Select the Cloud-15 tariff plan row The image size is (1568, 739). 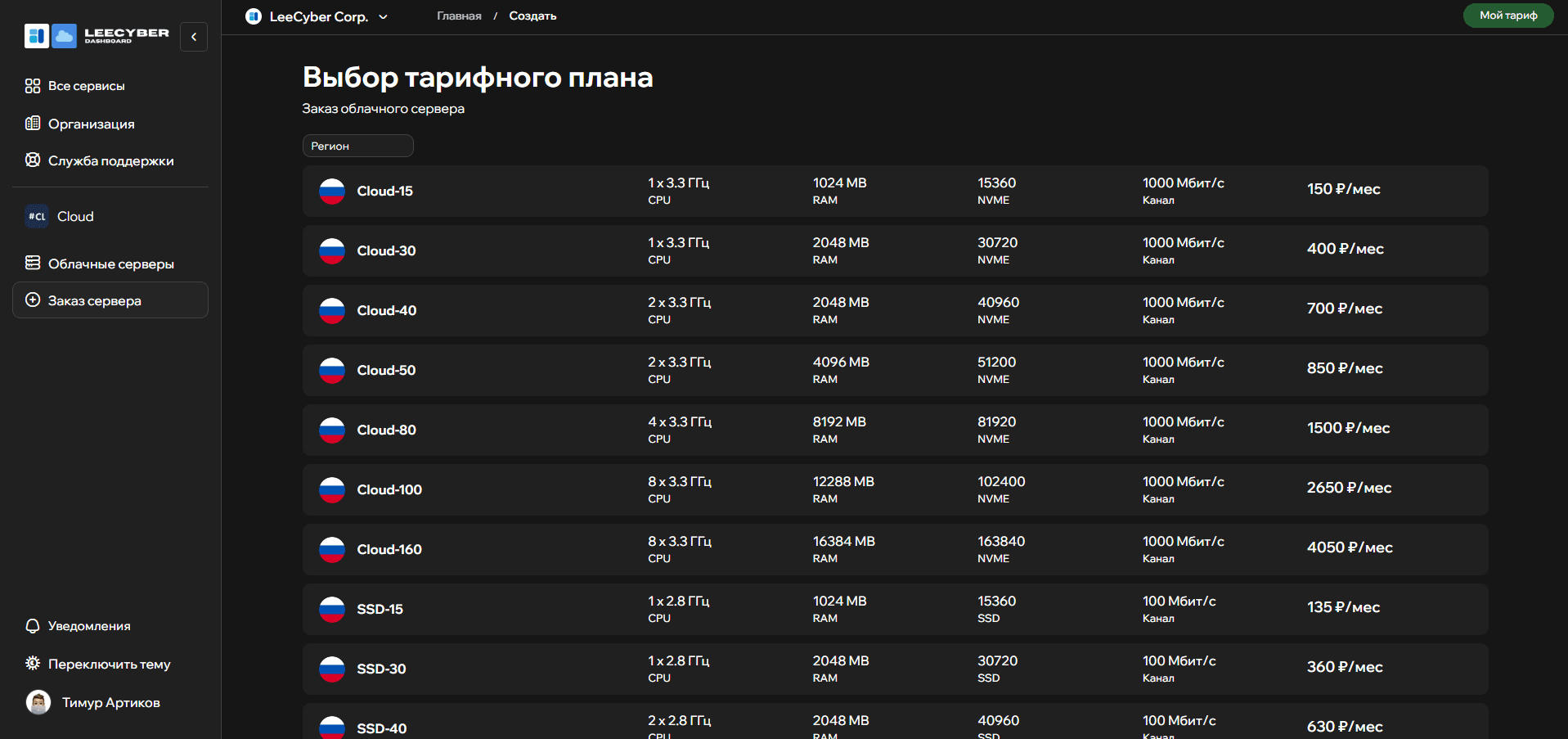click(894, 192)
